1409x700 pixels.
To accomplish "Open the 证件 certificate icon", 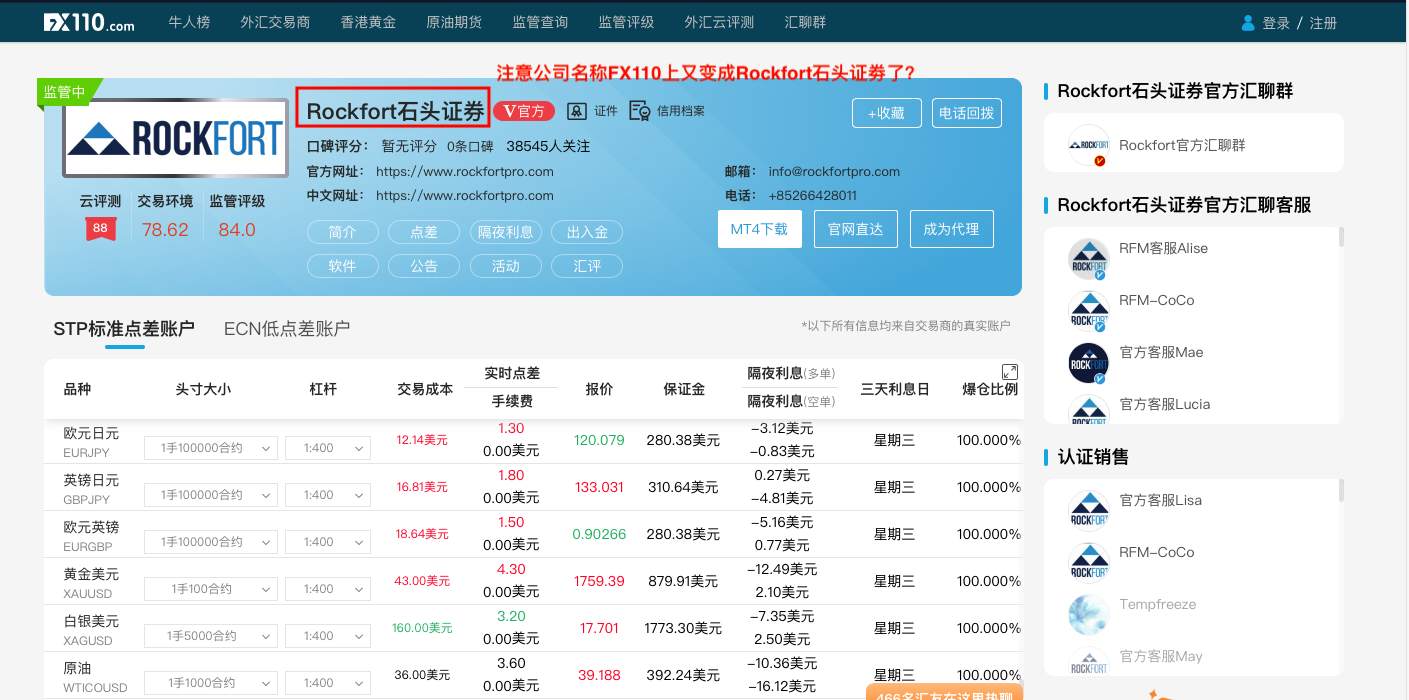I will (x=577, y=111).
